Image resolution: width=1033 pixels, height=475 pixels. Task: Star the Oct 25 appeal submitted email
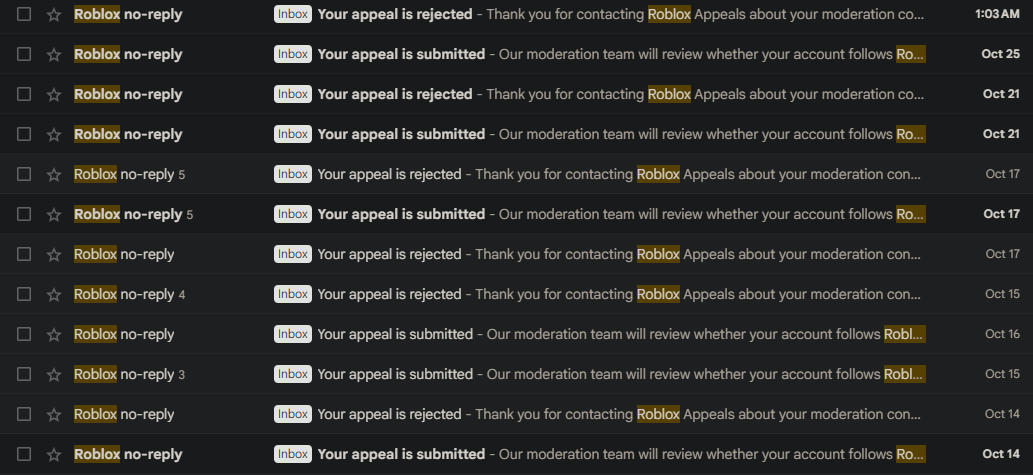click(54, 55)
